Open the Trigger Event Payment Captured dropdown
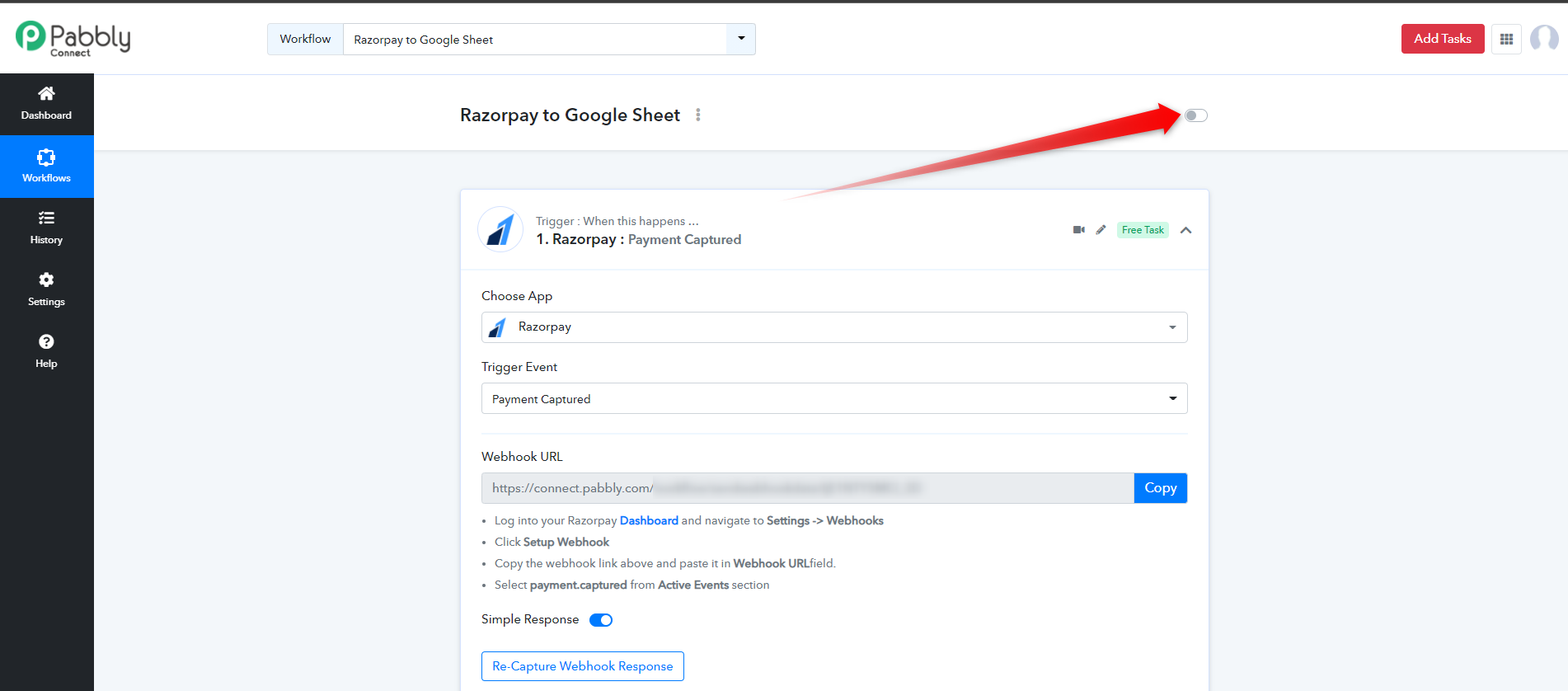 [834, 398]
